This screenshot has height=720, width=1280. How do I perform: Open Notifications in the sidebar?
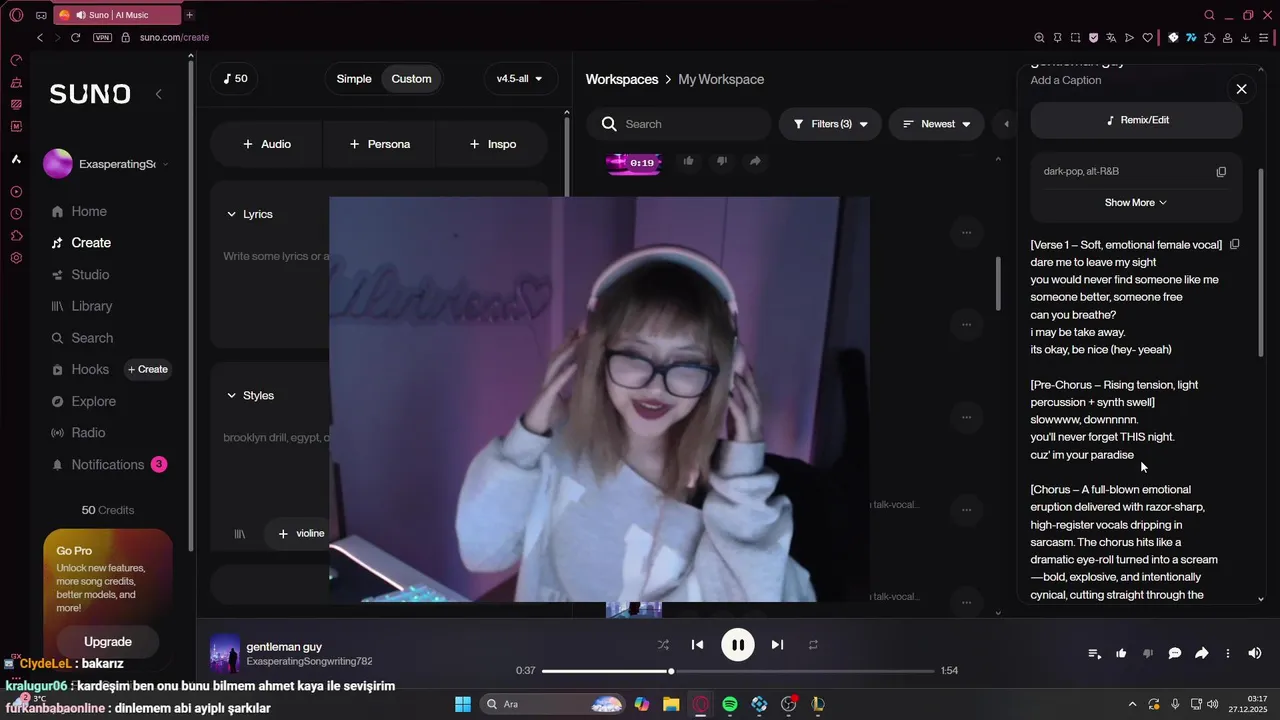(x=108, y=465)
